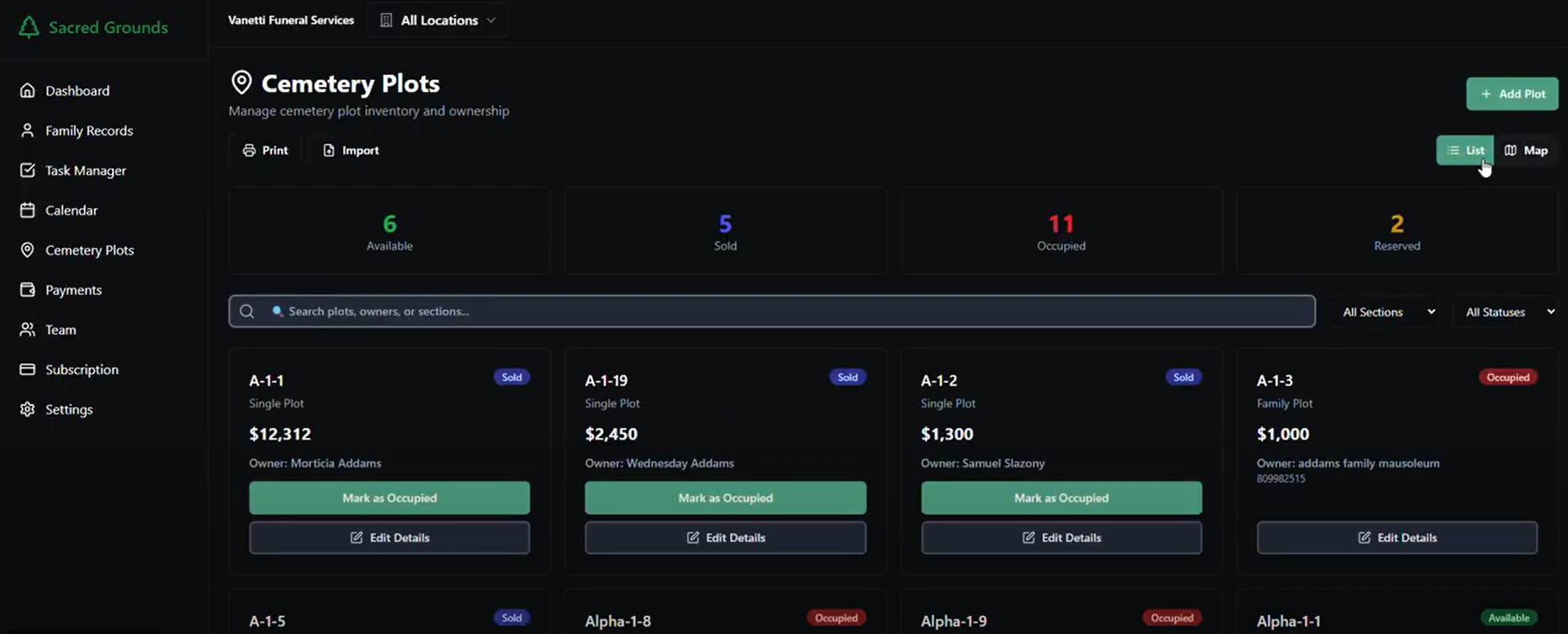The image size is (1568, 634).
Task: Open the All Statuses filter dropdown
Action: click(1509, 312)
